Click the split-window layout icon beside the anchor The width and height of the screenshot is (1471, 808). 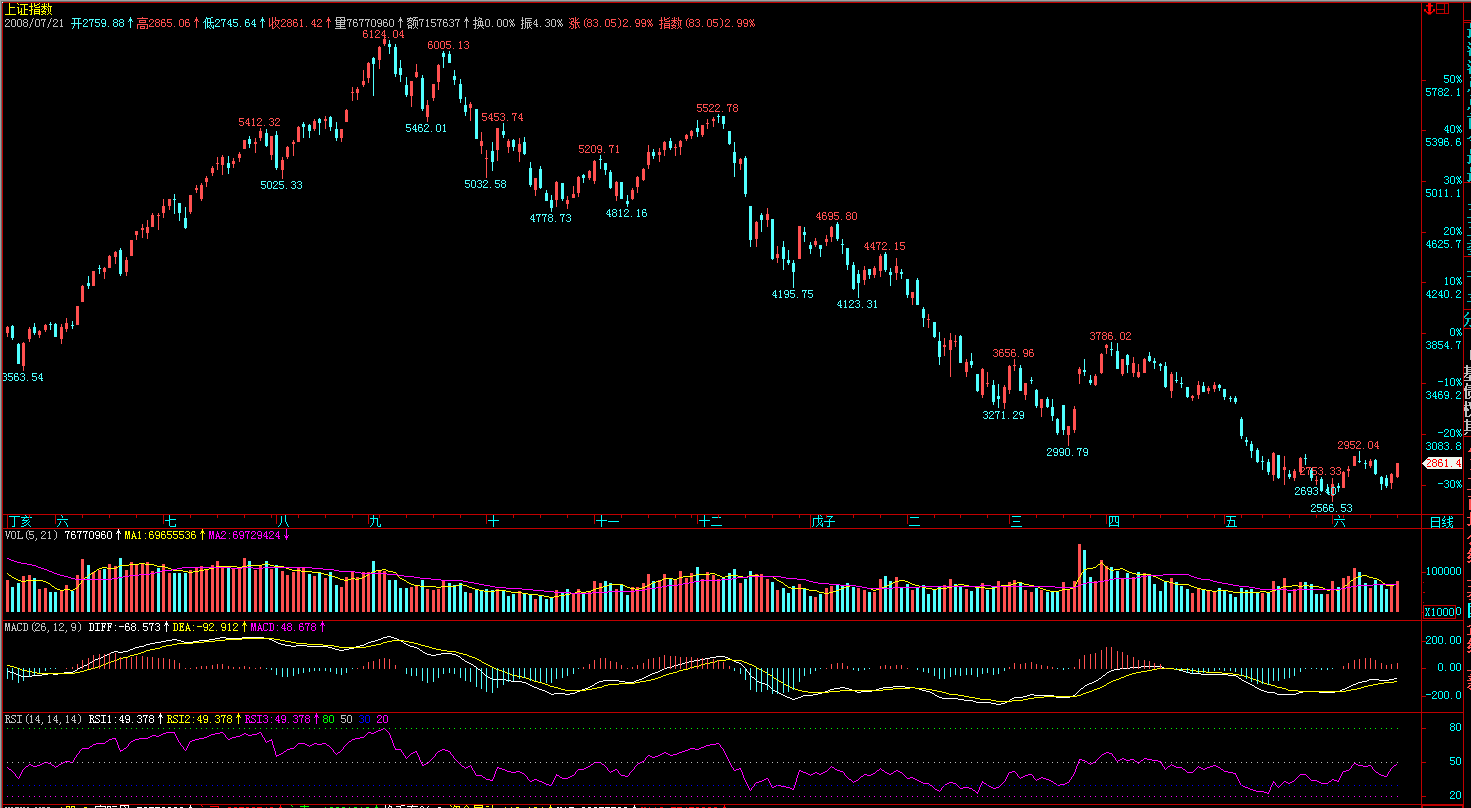pos(1443,8)
